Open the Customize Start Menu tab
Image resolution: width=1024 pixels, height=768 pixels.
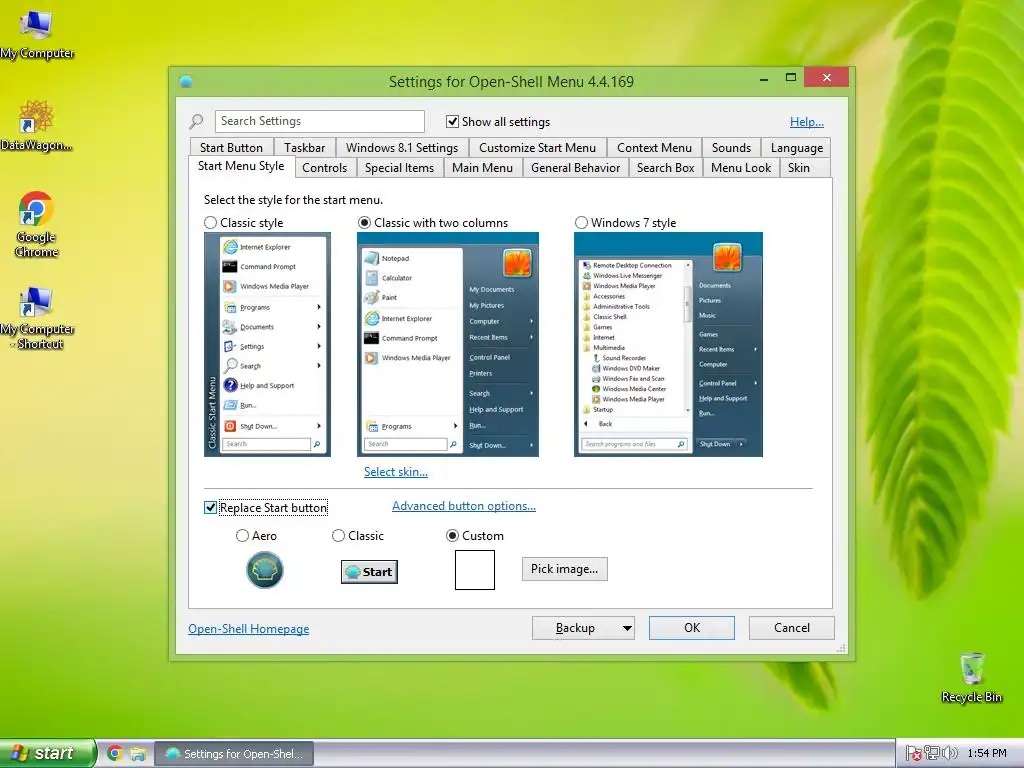[x=537, y=148]
